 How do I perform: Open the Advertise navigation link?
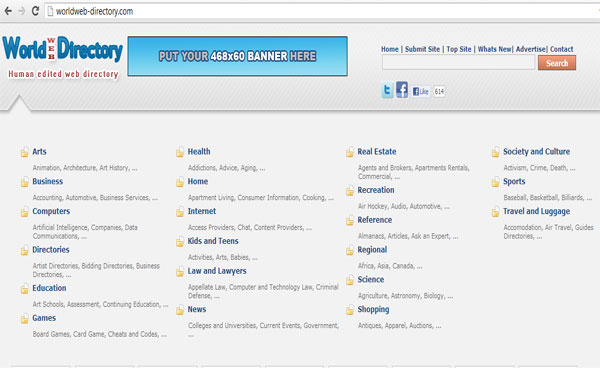(x=530, y=49)
